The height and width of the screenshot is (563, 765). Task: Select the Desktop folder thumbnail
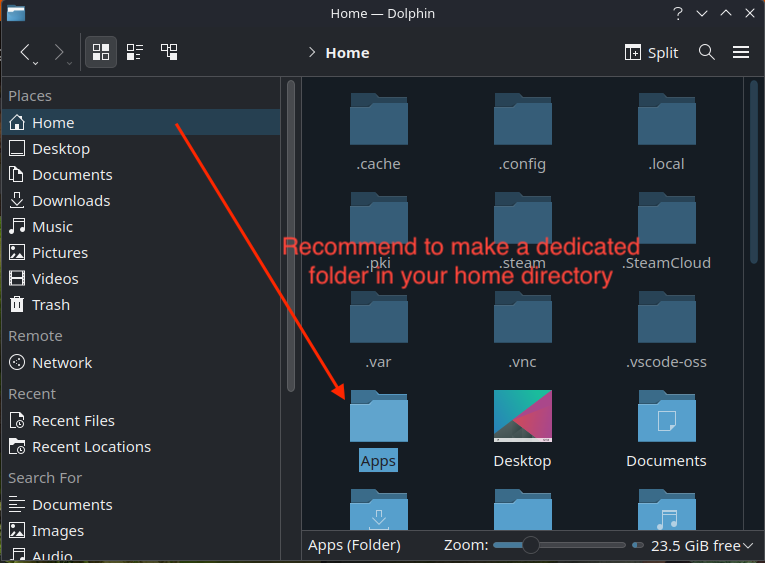tap(522, 416)
